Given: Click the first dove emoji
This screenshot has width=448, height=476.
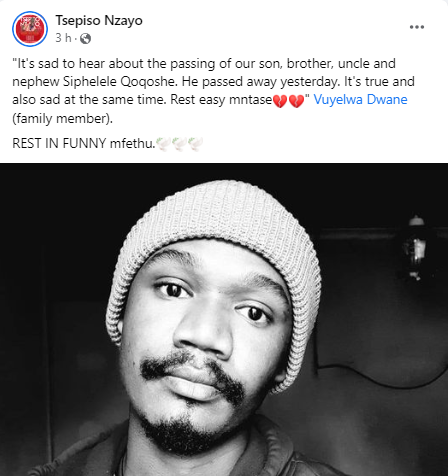Looking at the screenshot, I should click(163, 144).
